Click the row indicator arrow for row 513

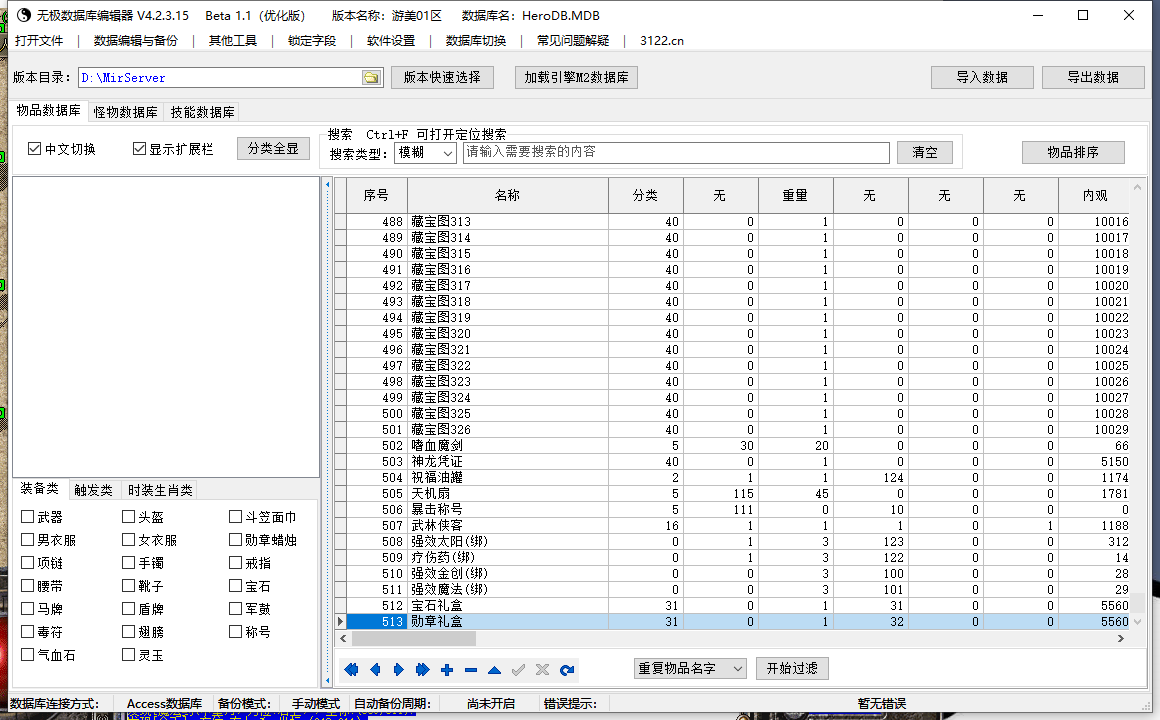340,622
